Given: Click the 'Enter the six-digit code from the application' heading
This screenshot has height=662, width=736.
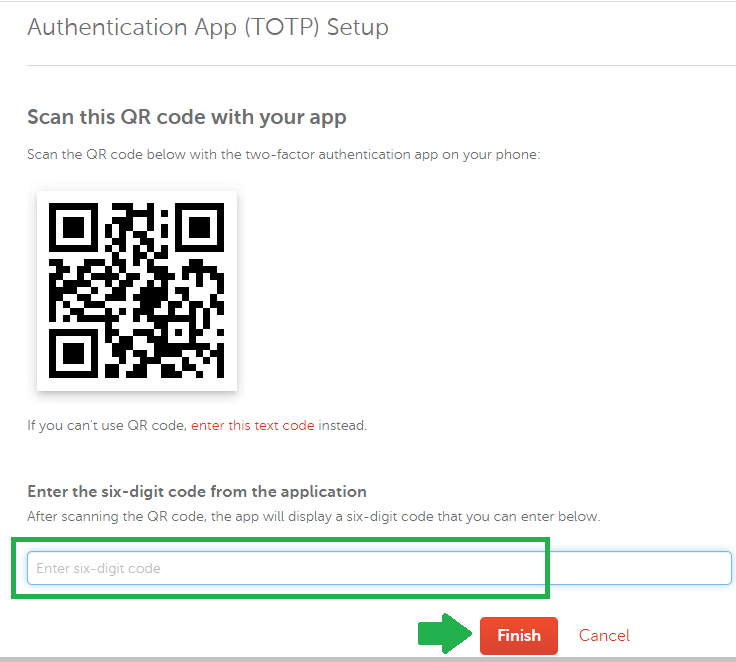Looking at the screenshot, I should point(197,492).
